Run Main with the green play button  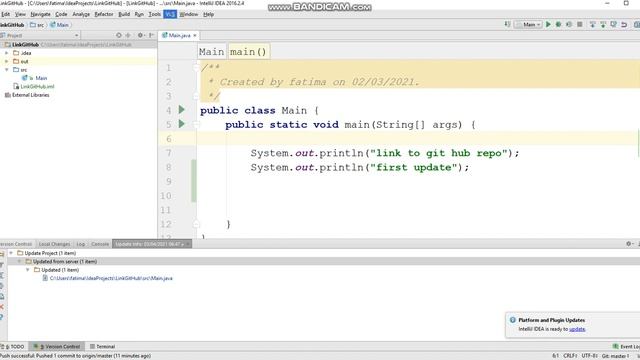click(548, 24)
